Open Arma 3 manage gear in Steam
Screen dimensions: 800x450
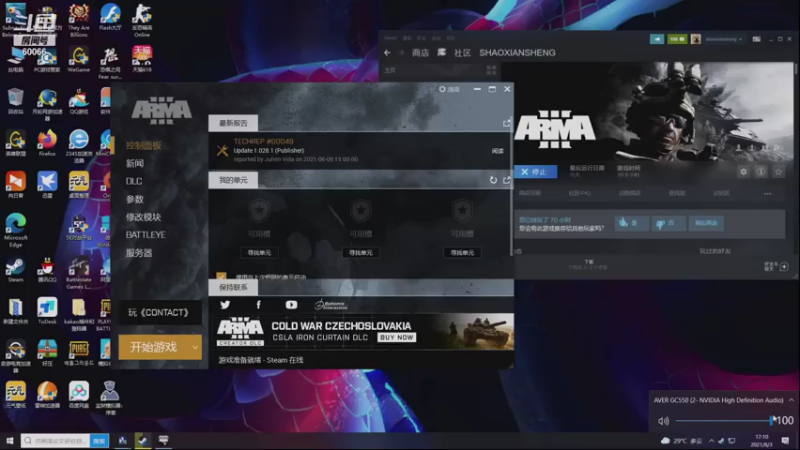pyautogui.click(x=743, y=172)
